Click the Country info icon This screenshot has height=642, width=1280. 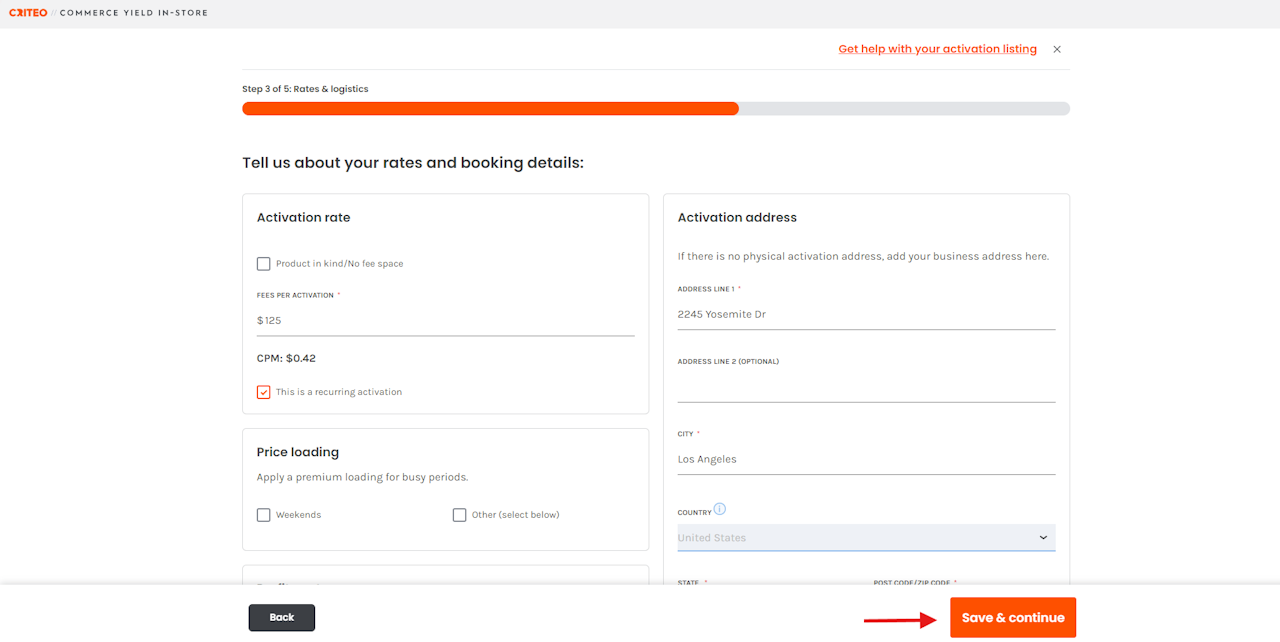(x=720, y=509)
